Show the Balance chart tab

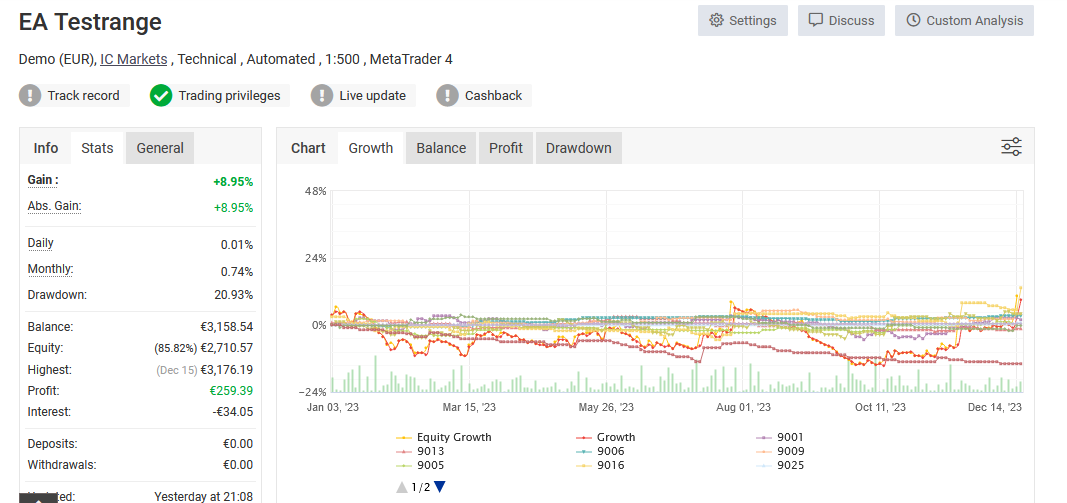(441, 148)
